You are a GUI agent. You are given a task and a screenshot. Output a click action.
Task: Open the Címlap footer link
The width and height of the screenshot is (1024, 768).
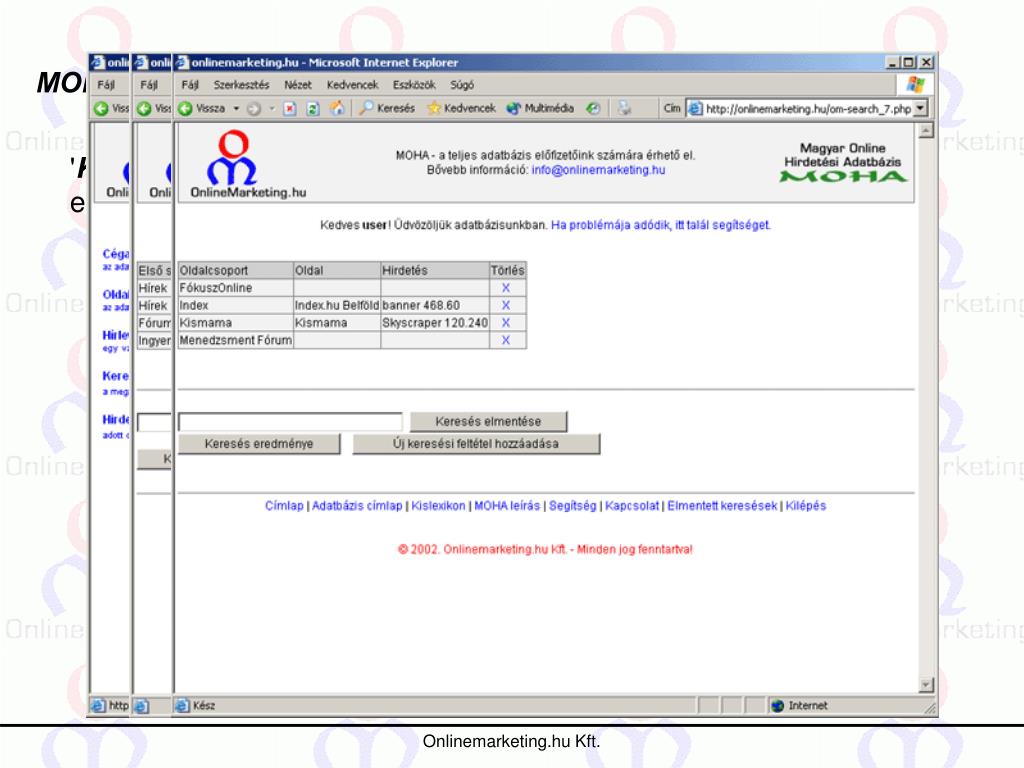point(284,505)
